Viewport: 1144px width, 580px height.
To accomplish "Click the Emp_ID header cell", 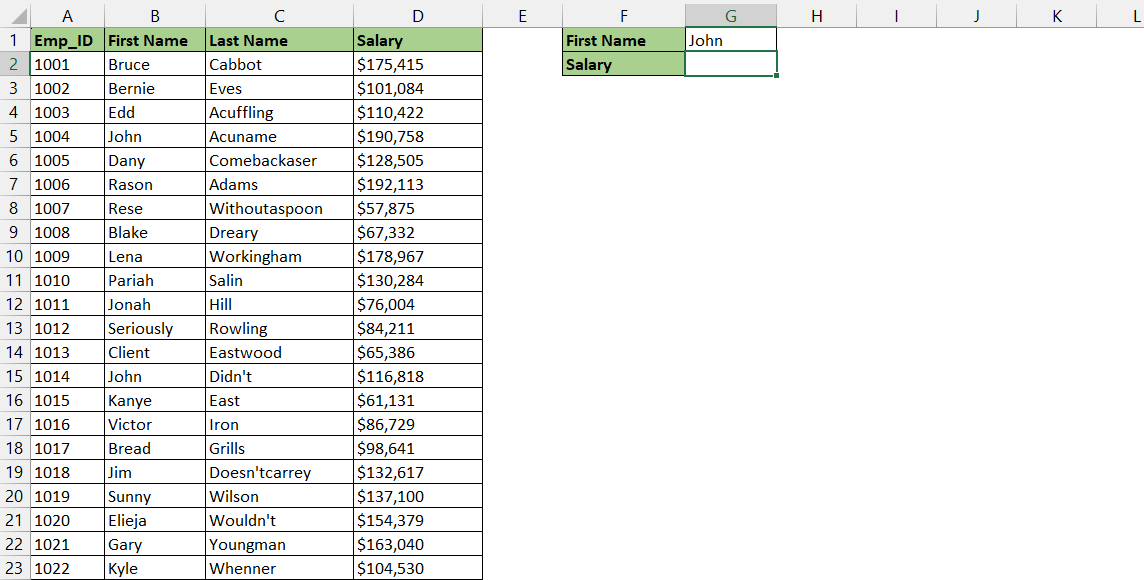I will click(67, 40).
